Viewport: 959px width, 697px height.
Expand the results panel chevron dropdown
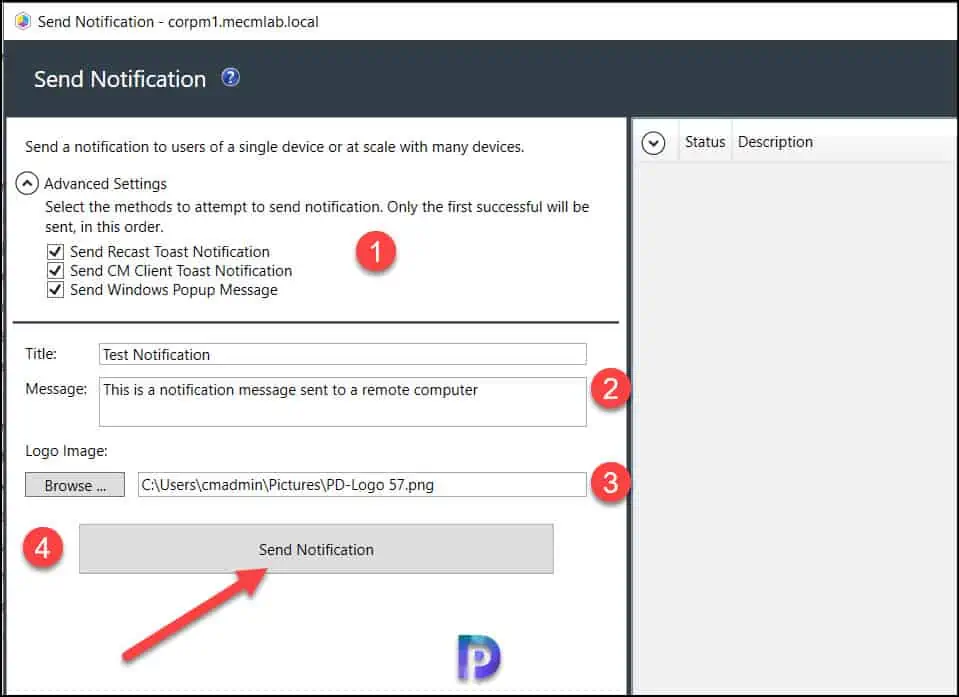[x=653, y=143]
